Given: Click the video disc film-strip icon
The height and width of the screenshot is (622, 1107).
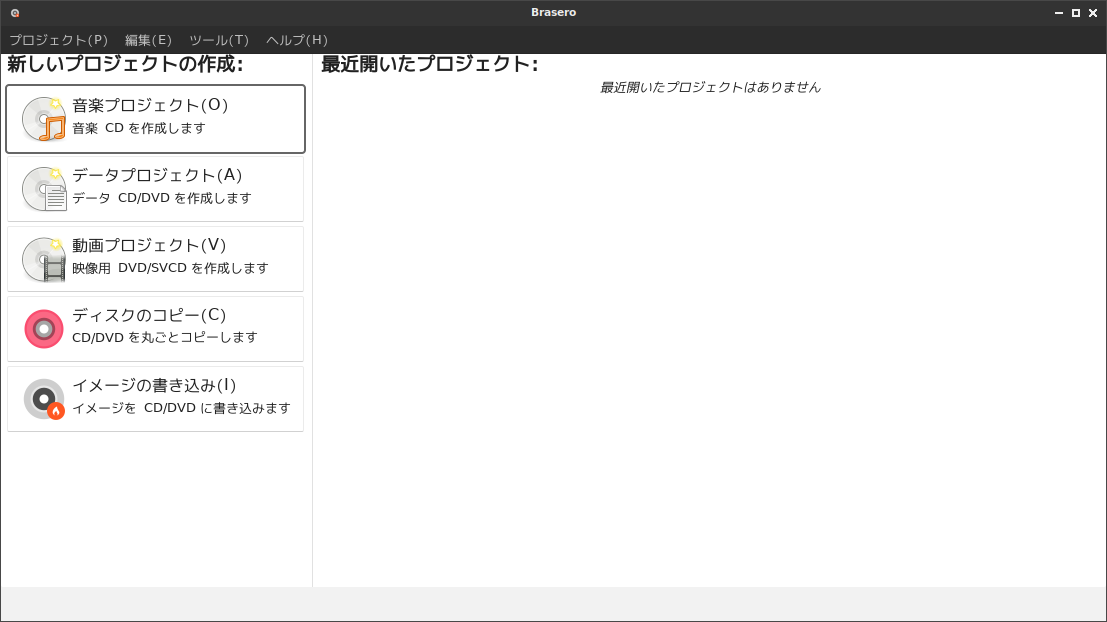Looking at the screenshot, I should point(44,259).
